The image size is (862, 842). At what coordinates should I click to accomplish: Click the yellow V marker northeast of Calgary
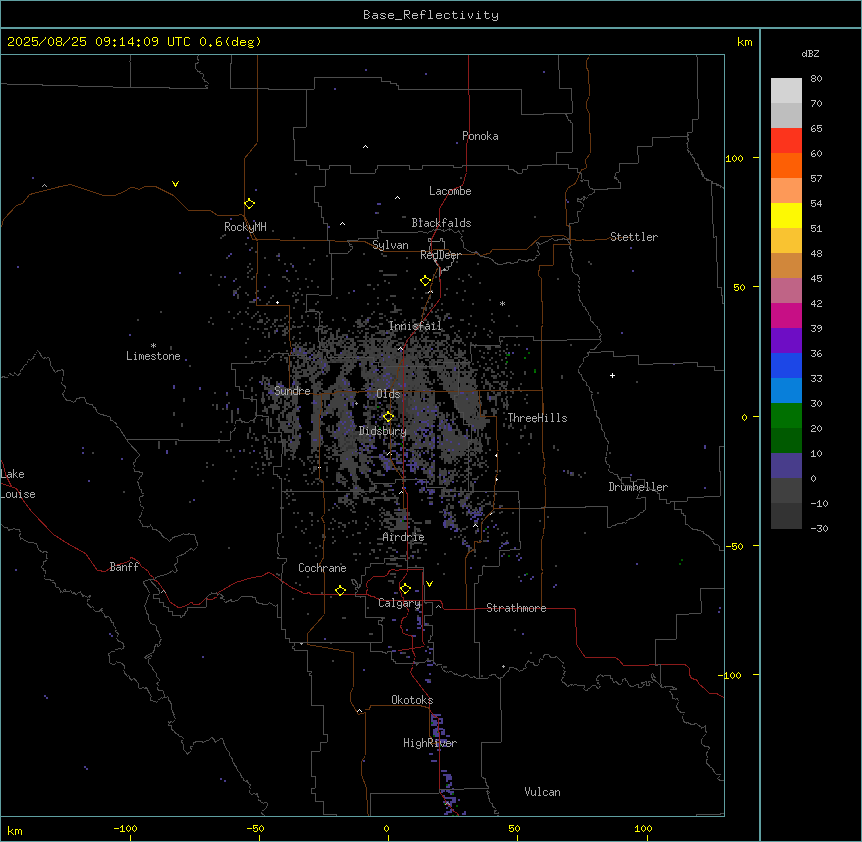point(429,584)
